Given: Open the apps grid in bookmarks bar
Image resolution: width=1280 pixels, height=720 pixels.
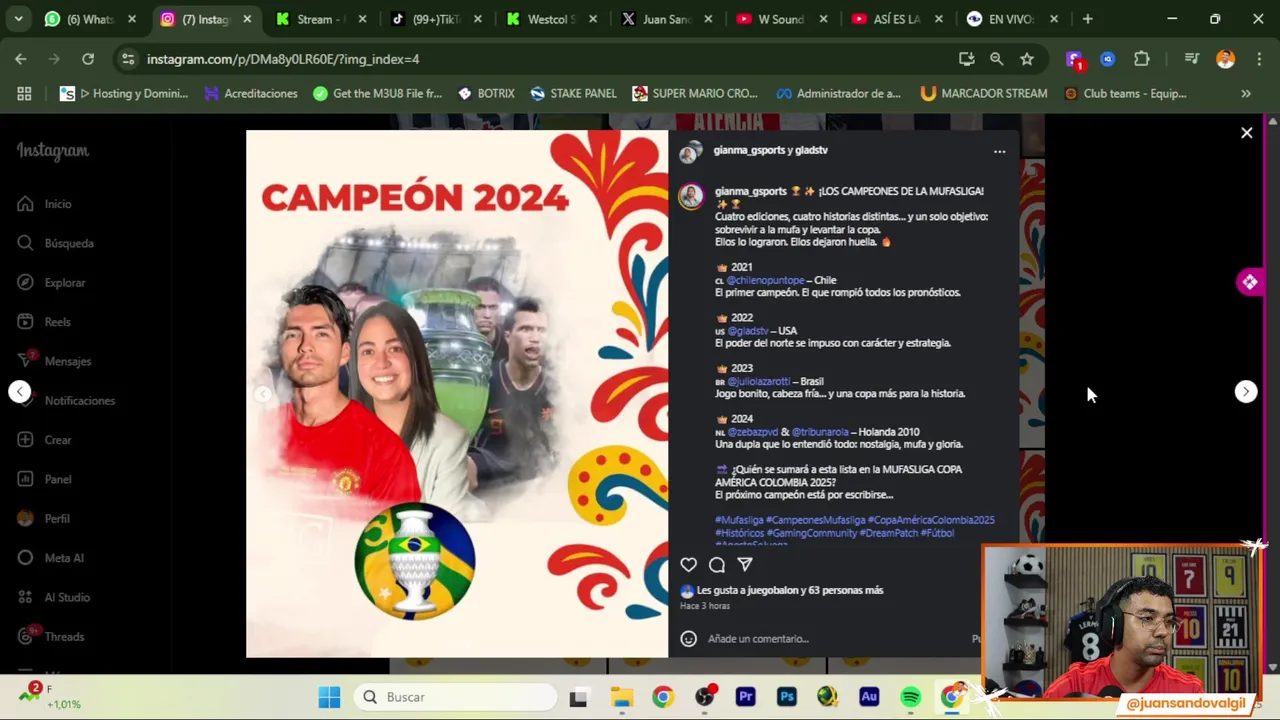Looking at the screenshot, I should pyautogui.click(x=24, y=93).
